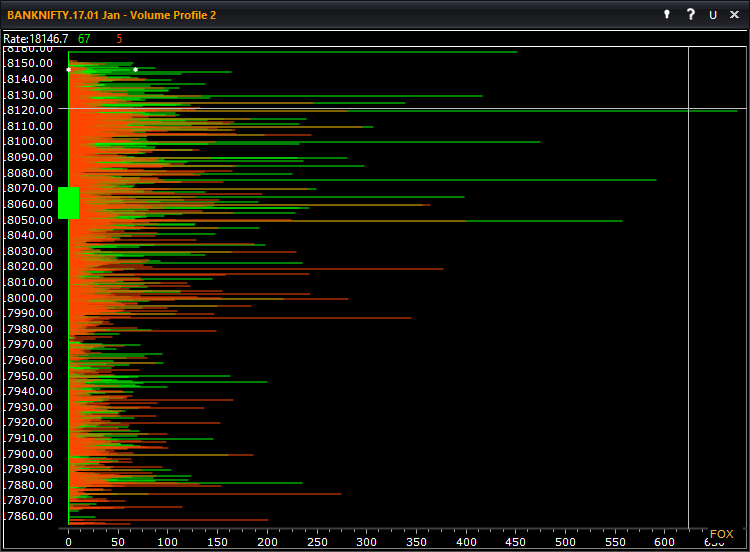Click price label 7950.00

[x=29, y=375]
